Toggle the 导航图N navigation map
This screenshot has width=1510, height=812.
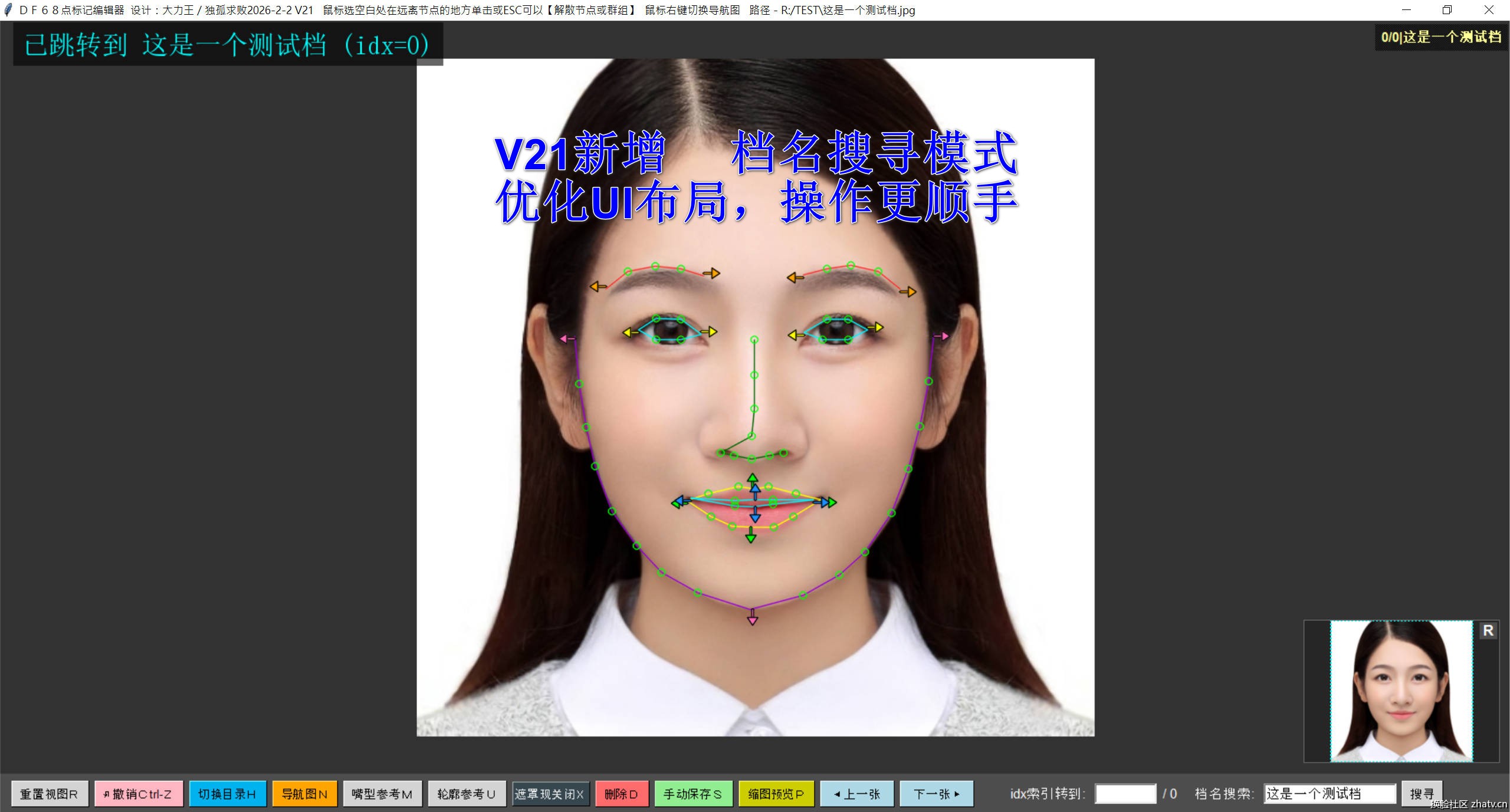click(304, 794)
